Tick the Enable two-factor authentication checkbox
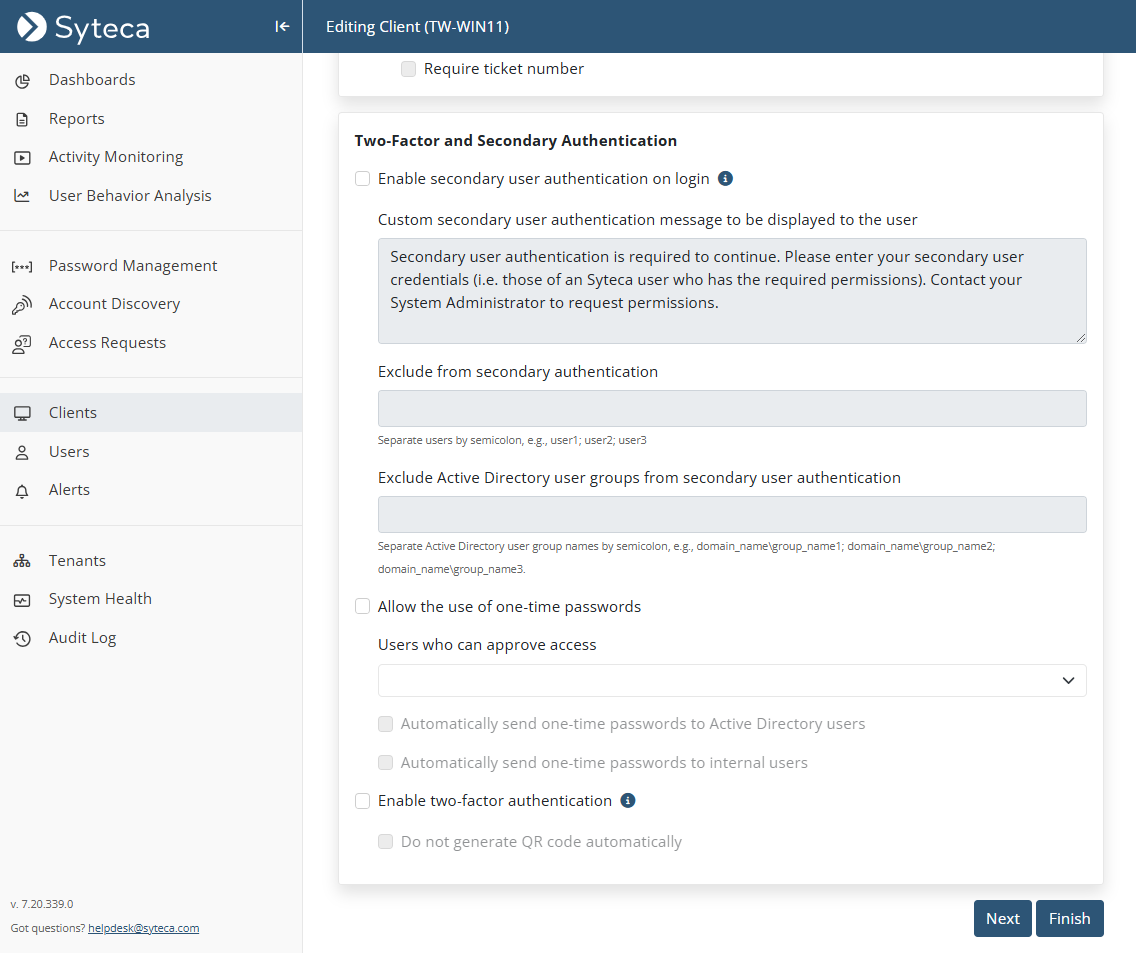The image size is (1136, 953). pyautogui.click(x=363, y=801)
